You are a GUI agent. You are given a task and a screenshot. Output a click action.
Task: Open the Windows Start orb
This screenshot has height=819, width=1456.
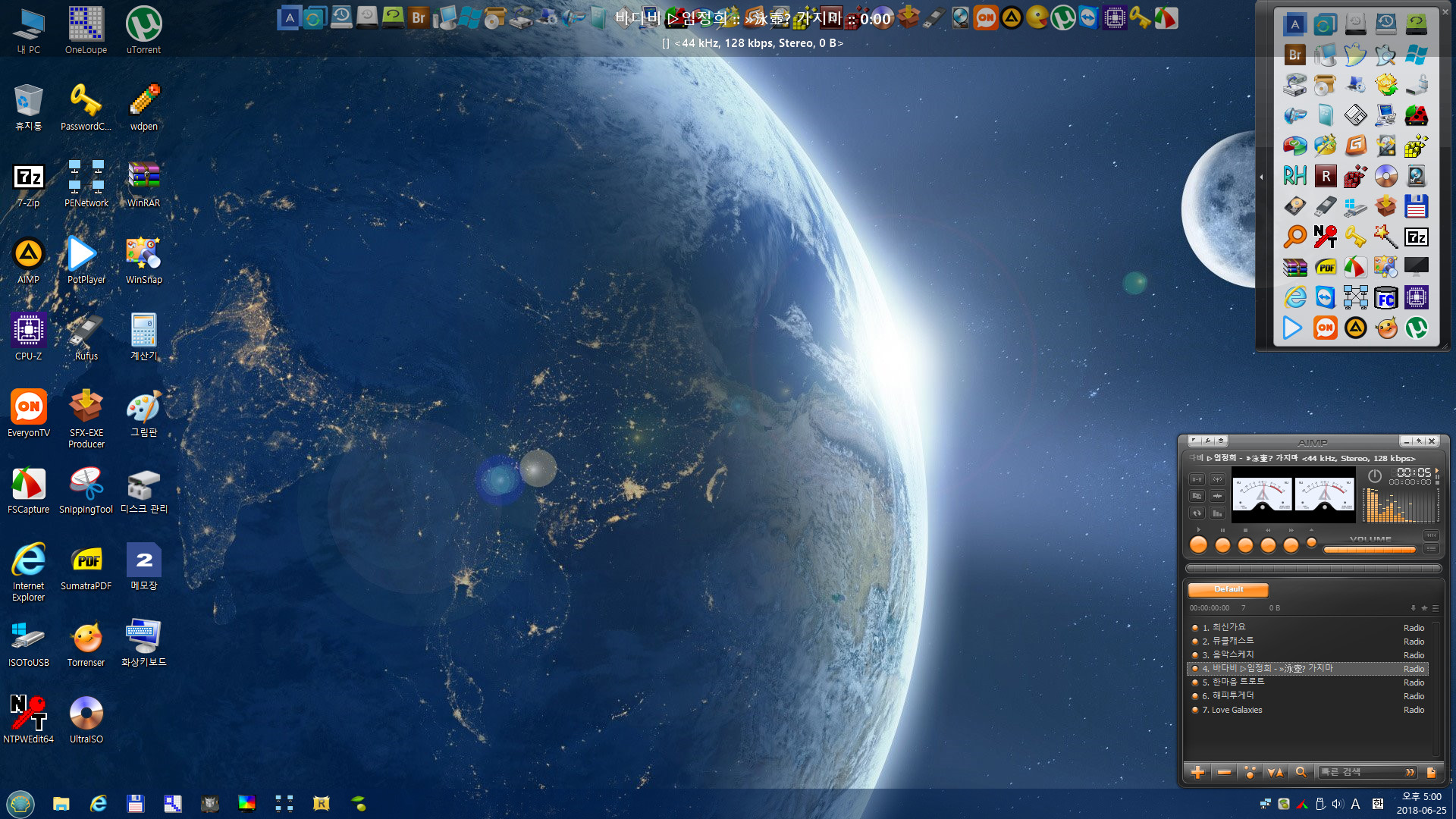(20, 803)
